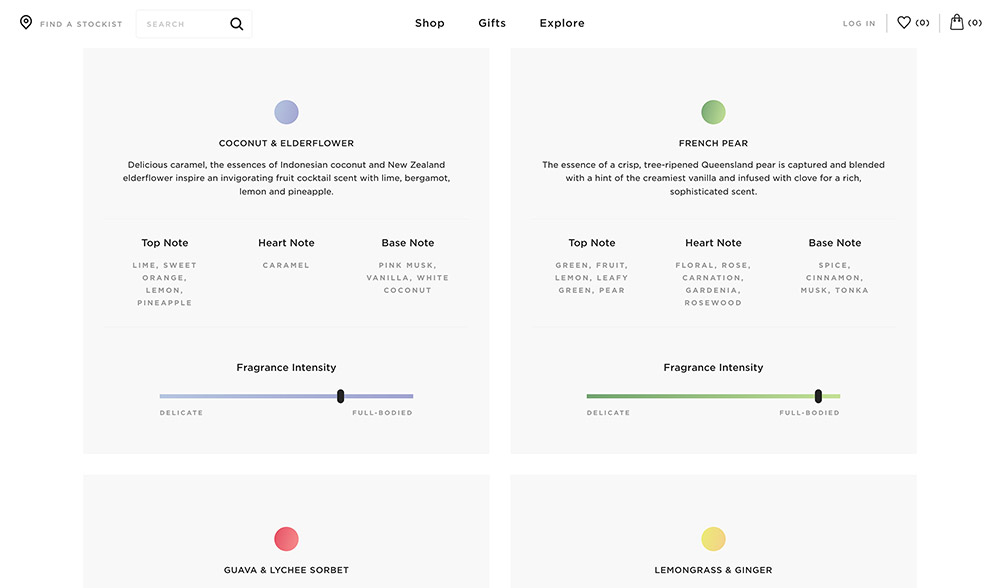1000x588 pixels.
Task: Click the Log In link
Action: 859,23
